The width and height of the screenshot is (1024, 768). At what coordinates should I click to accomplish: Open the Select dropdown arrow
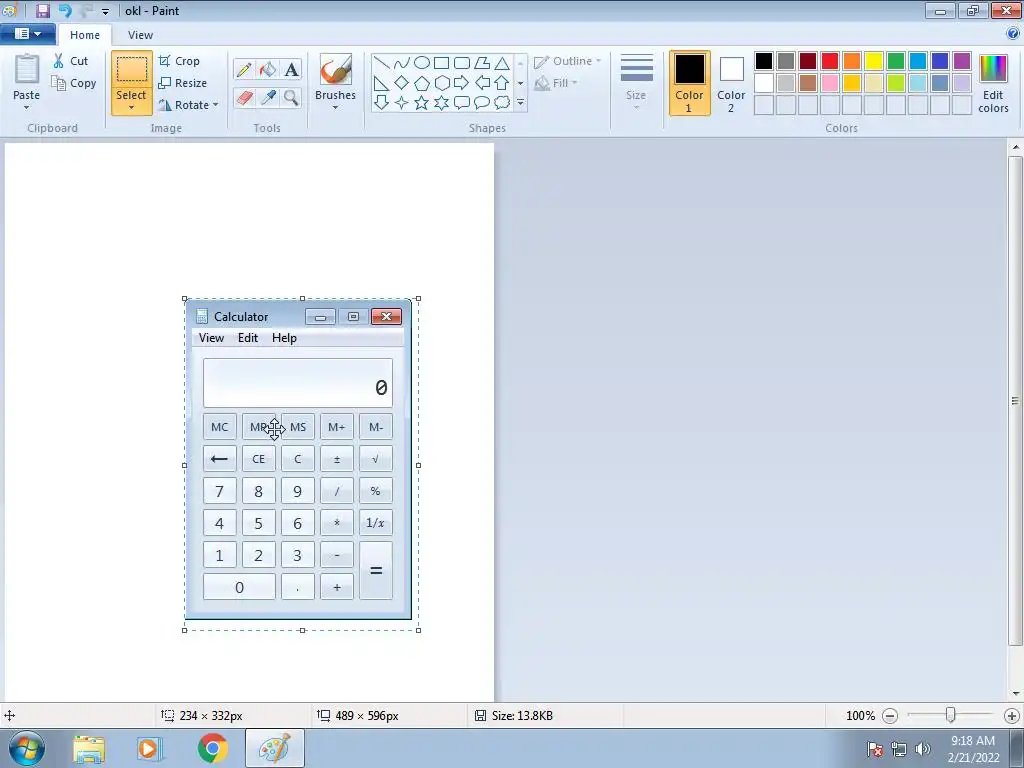pos(131,108)
